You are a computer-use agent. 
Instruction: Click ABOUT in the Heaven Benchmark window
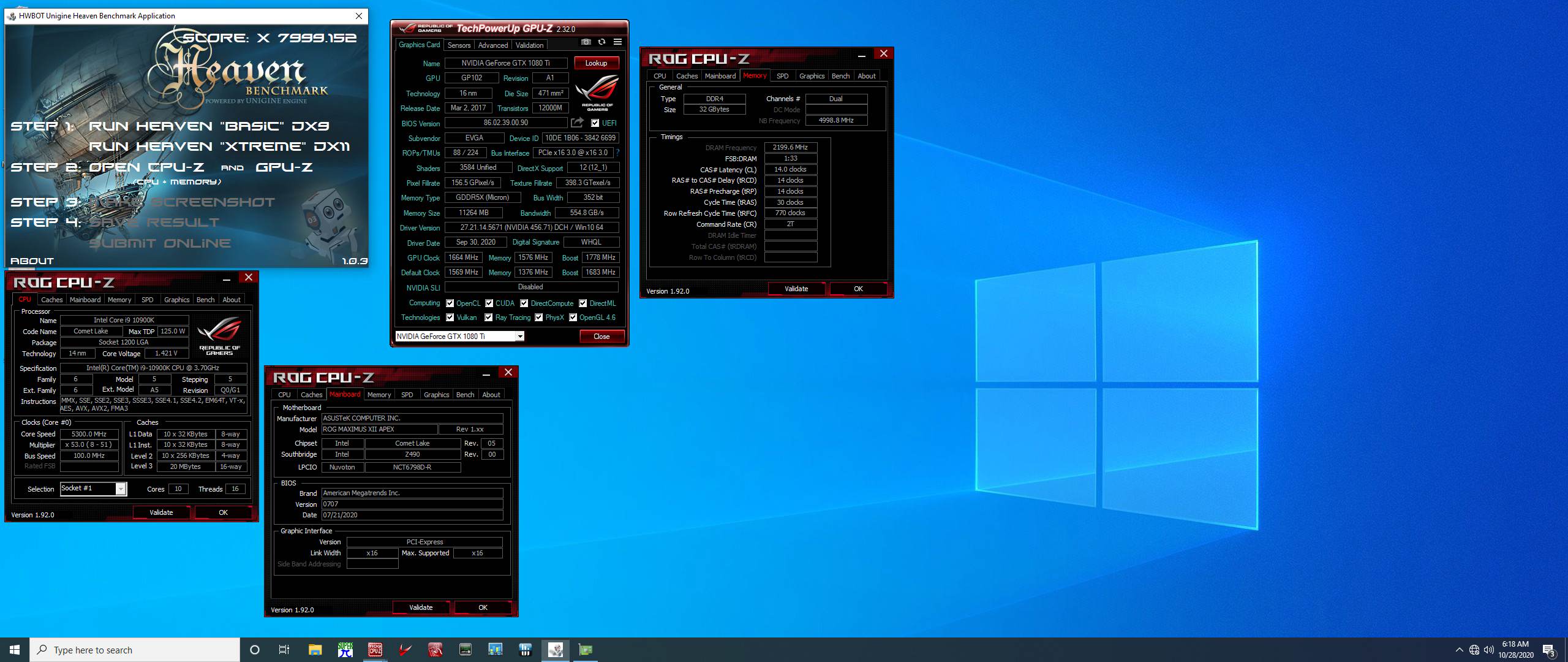(x=32, y=261)
